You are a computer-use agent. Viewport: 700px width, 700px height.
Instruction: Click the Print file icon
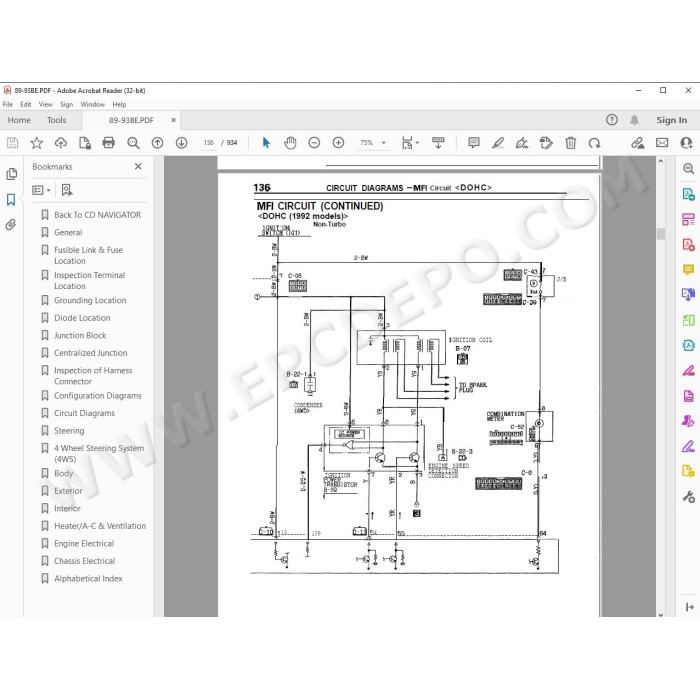tap(108, 143)
